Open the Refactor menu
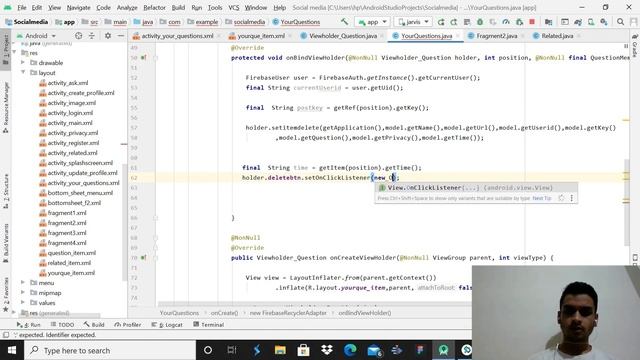The image size is (640, 360). (x=154, y=7)
